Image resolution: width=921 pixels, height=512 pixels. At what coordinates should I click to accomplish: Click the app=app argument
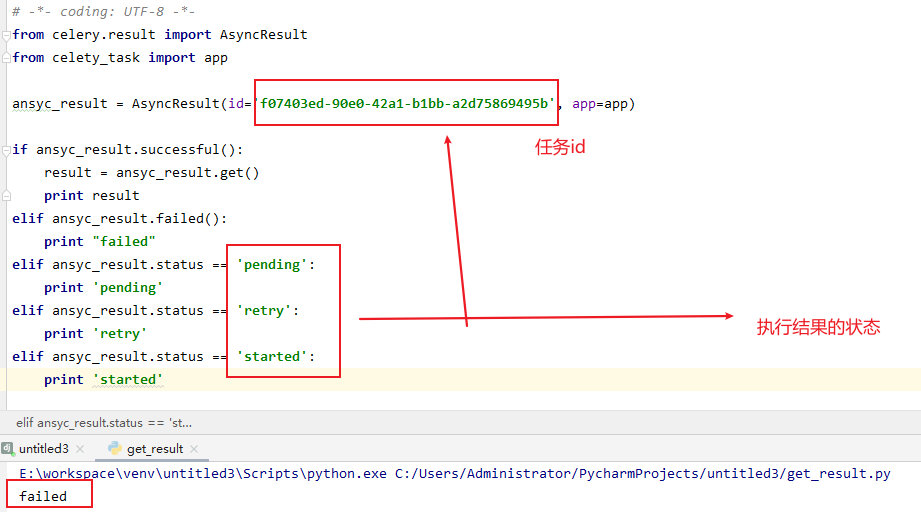[600, 104]
